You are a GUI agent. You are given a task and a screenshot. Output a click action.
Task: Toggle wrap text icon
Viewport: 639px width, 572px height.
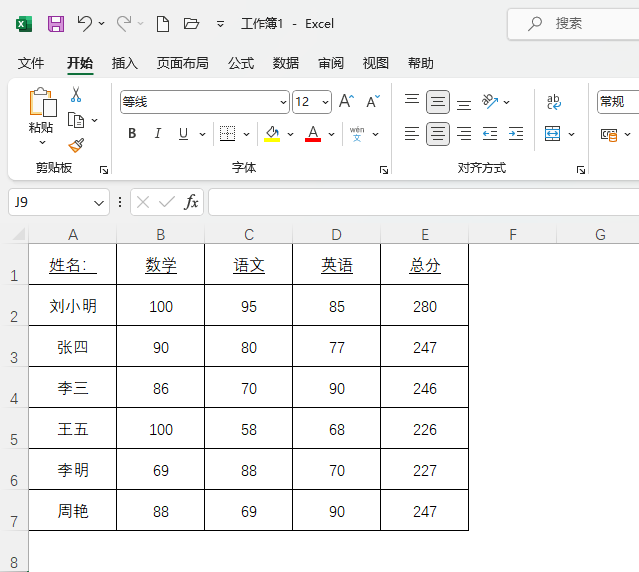click(554, 102)
